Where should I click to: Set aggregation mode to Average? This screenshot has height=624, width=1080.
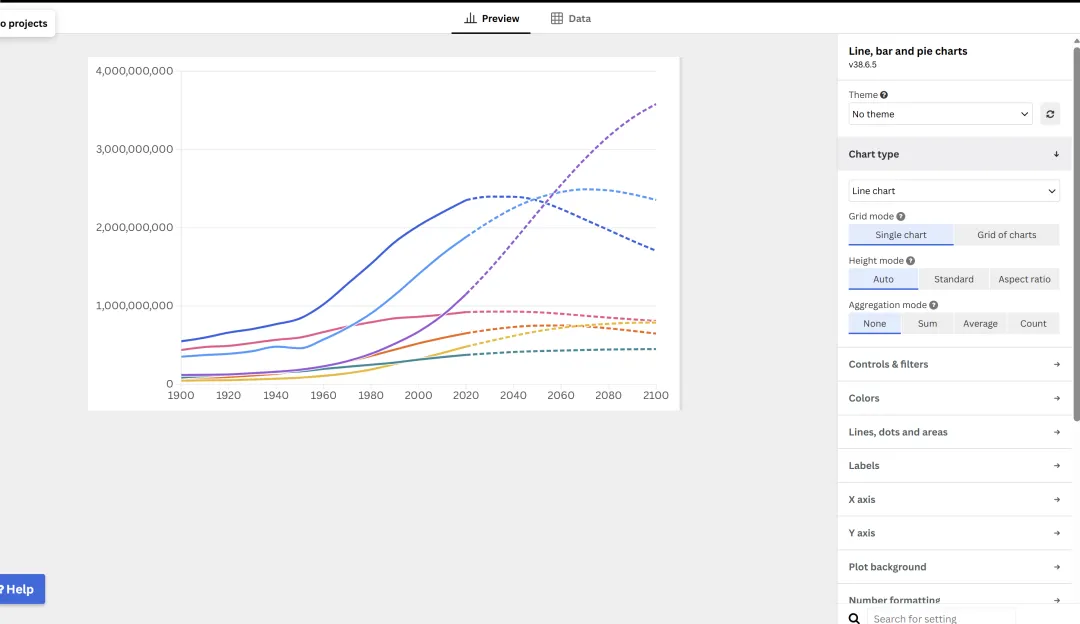980,323
